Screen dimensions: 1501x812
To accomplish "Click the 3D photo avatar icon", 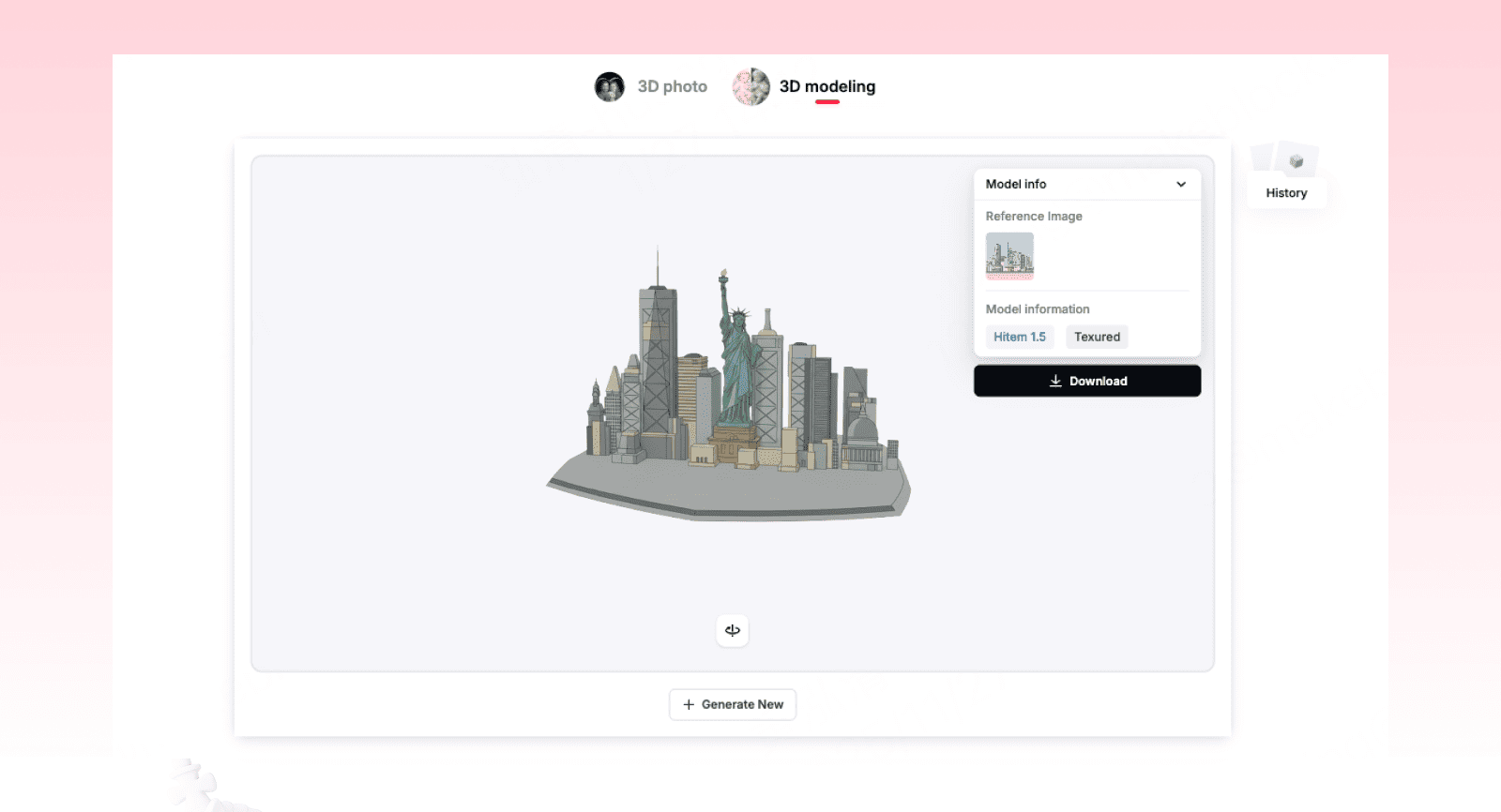I will coord(610,87).
